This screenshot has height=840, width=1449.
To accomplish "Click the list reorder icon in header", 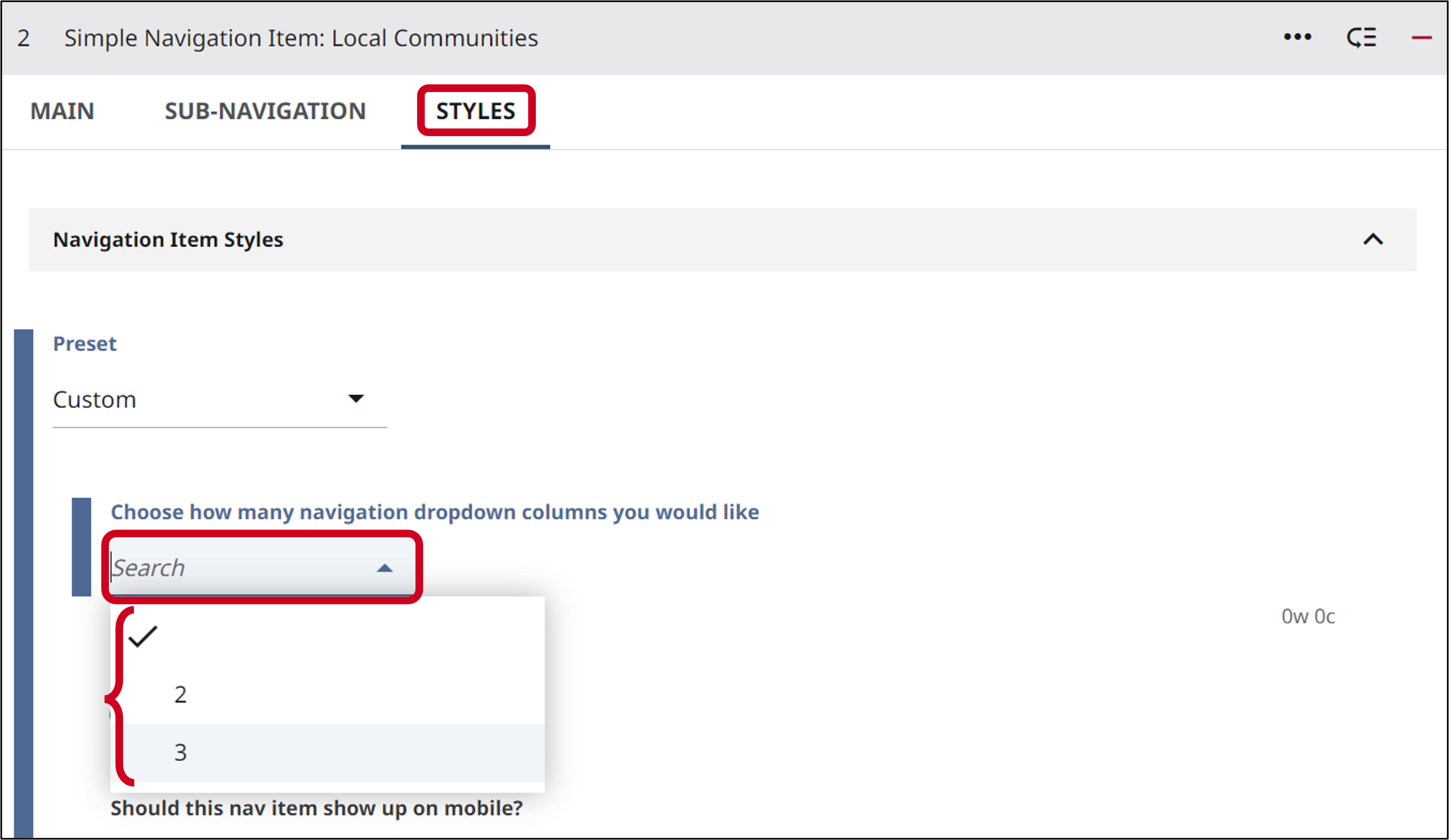I will pos(1361,38).
